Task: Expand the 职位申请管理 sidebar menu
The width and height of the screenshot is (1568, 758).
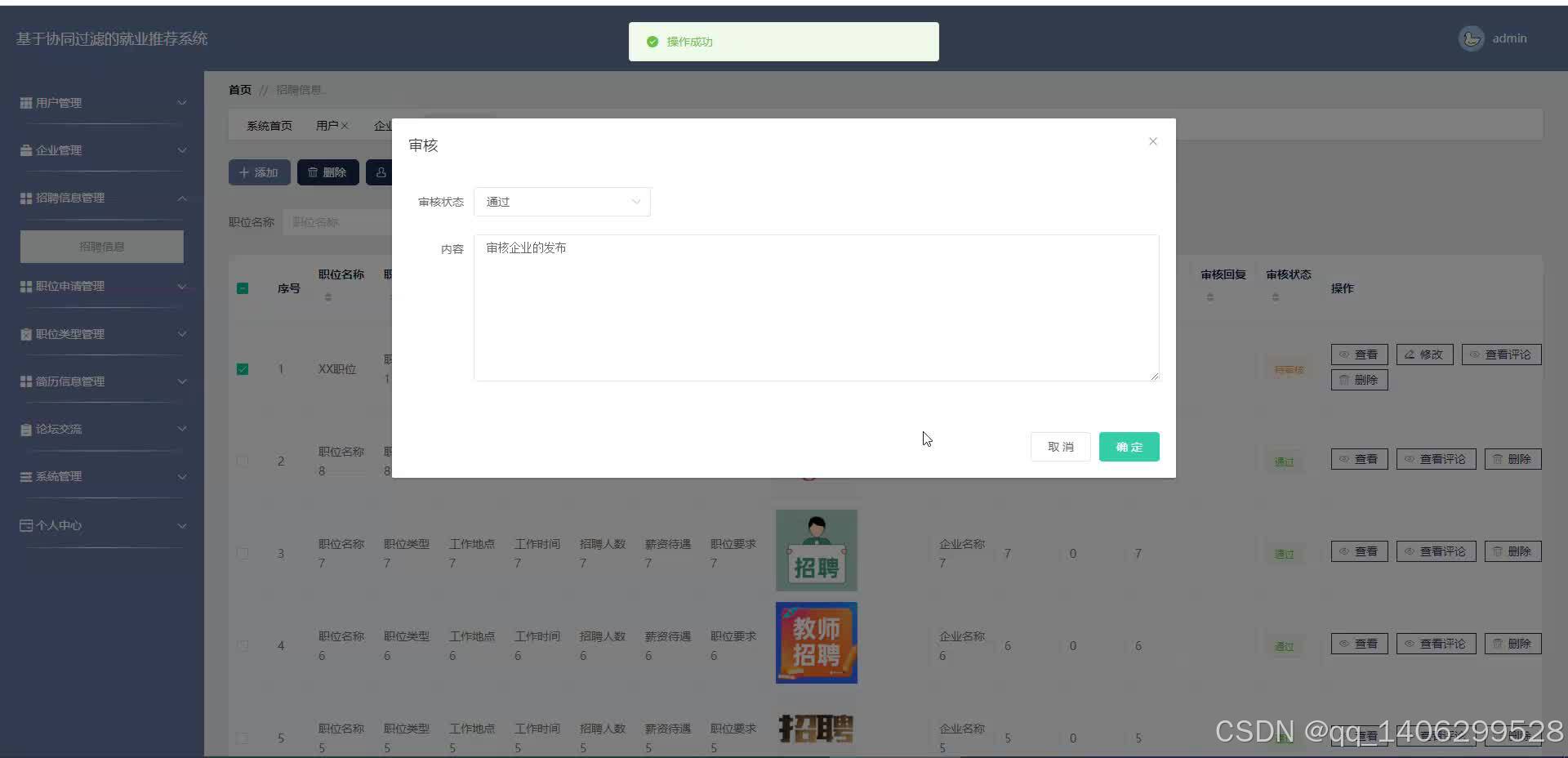Action: point(102,286)
